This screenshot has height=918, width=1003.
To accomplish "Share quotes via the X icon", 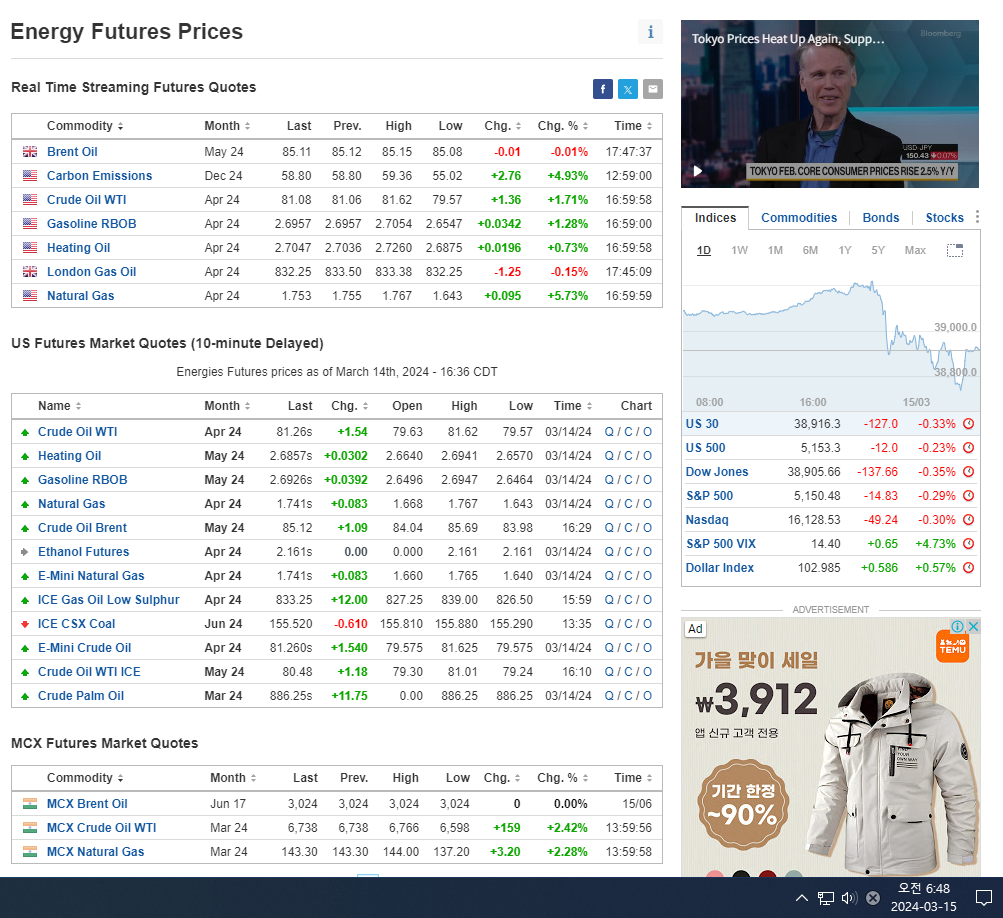I will 628,89.
